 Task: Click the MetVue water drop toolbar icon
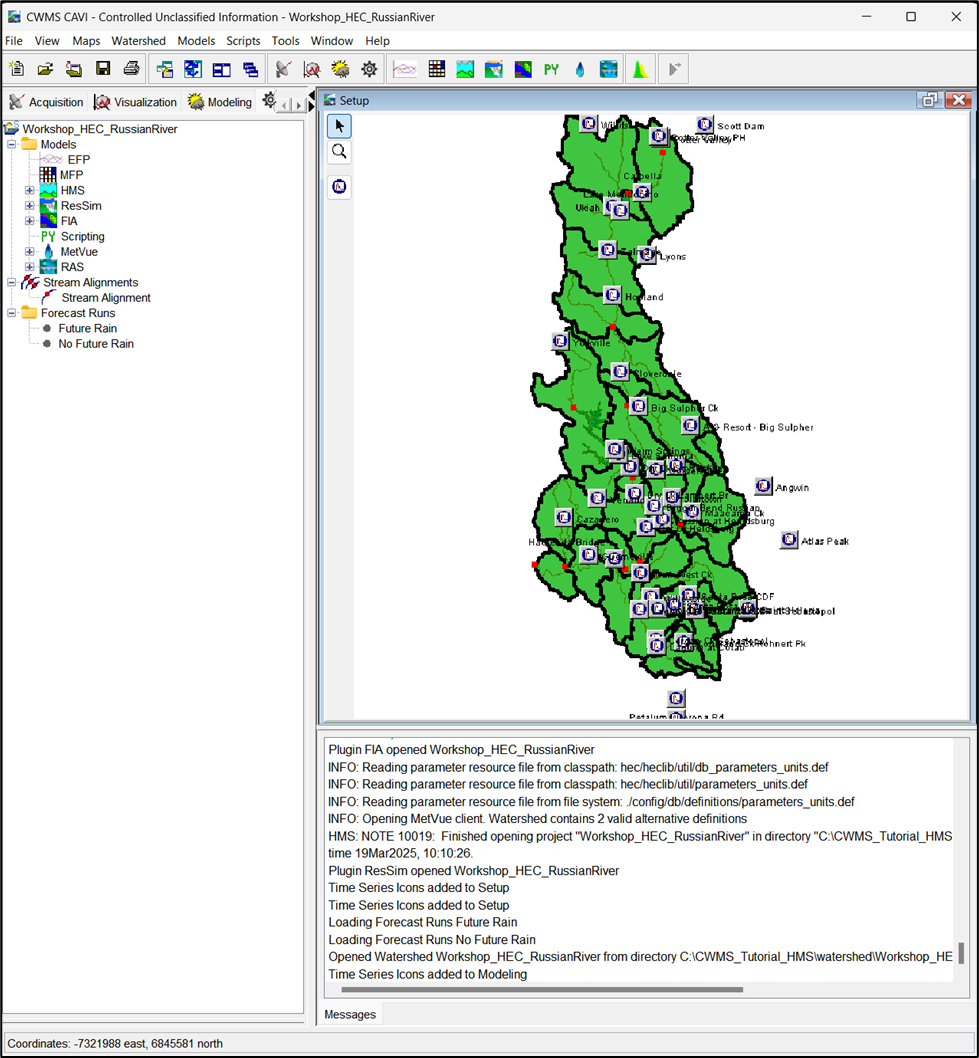(x=580, y=69)
